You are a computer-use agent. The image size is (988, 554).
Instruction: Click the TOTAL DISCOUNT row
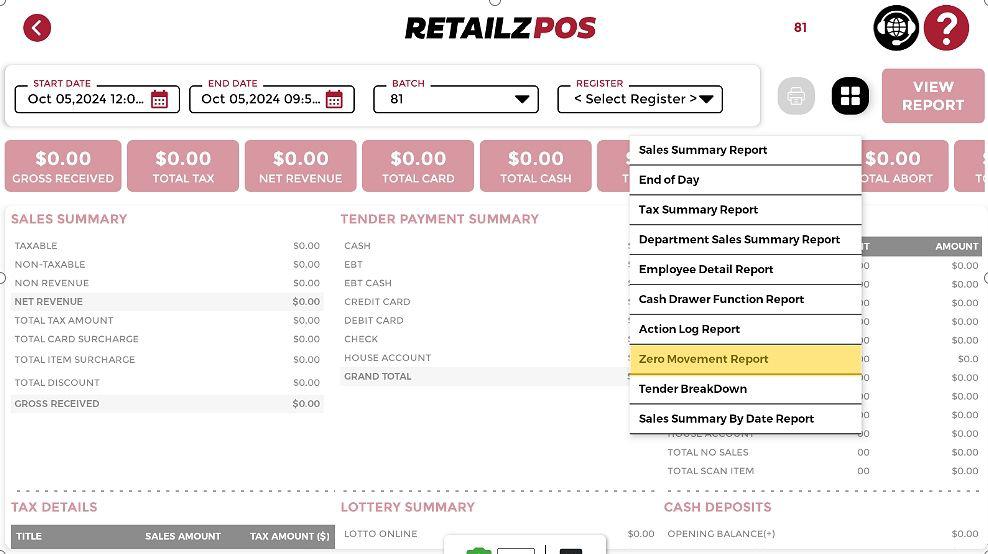[167, 383]
